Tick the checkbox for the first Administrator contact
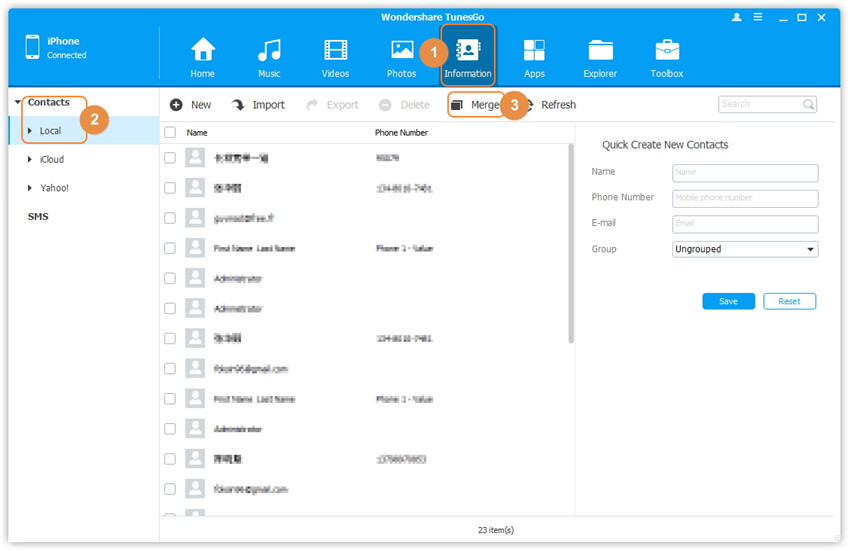The height and width of the screenshot is (551, 850). click(170, 278)
